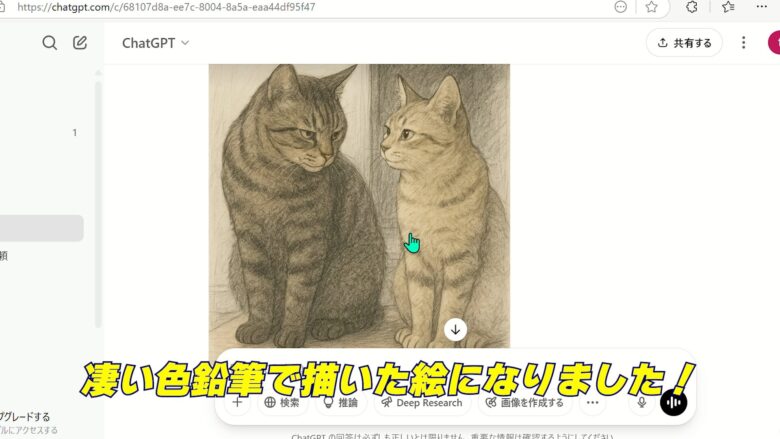Image resolution: width=780 pixels, height=439 pixels.
Task: Click the sidebar vertical scrollbar
Action: pyautogui.click(x=98, y=204)
